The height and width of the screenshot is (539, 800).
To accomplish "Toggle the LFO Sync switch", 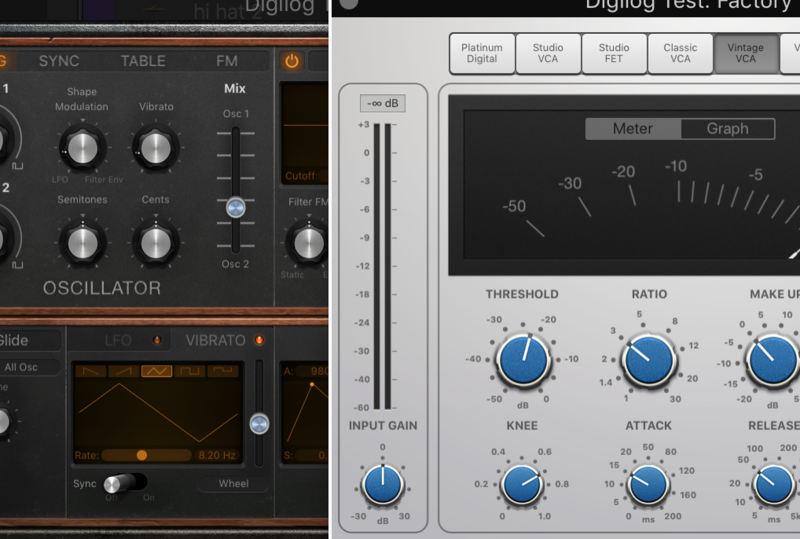I will coord(125,482).
